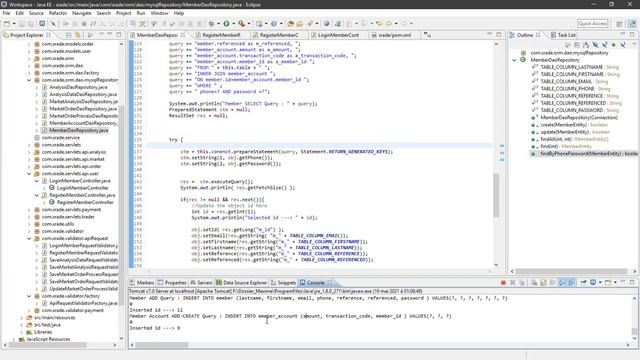
Task: Click Collapse All in Project Explorer
Action: (68, 35)
